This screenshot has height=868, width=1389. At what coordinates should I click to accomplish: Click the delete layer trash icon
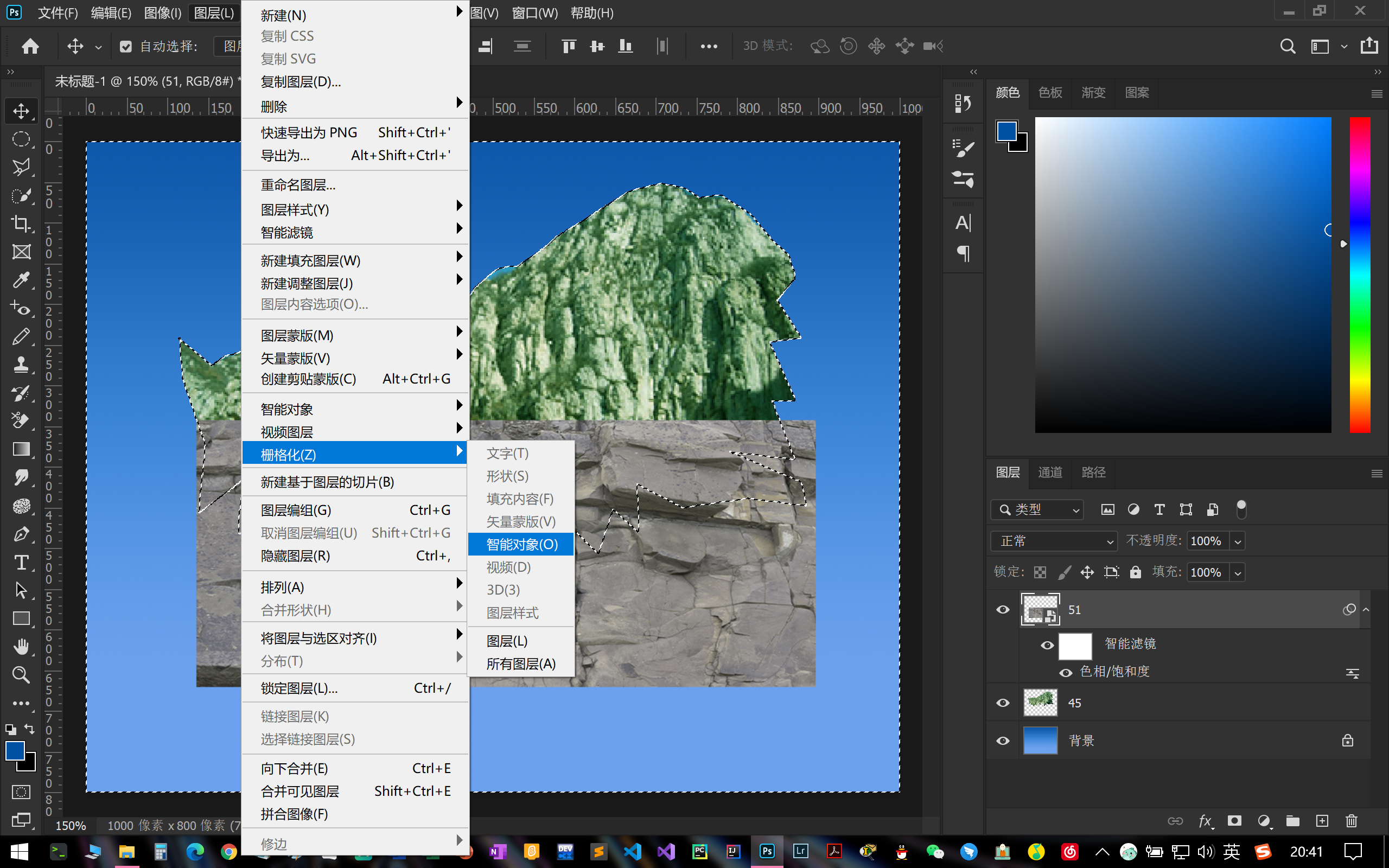tap(1351, 821)
